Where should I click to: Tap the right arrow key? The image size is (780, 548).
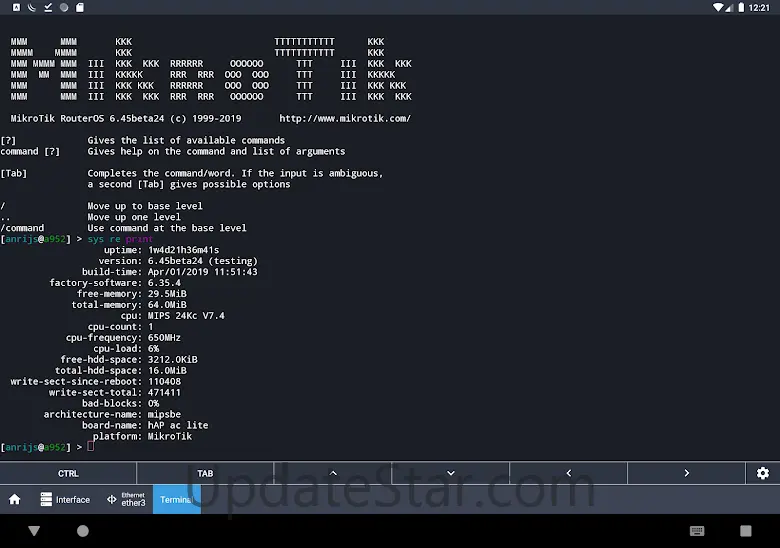(686, 473)
